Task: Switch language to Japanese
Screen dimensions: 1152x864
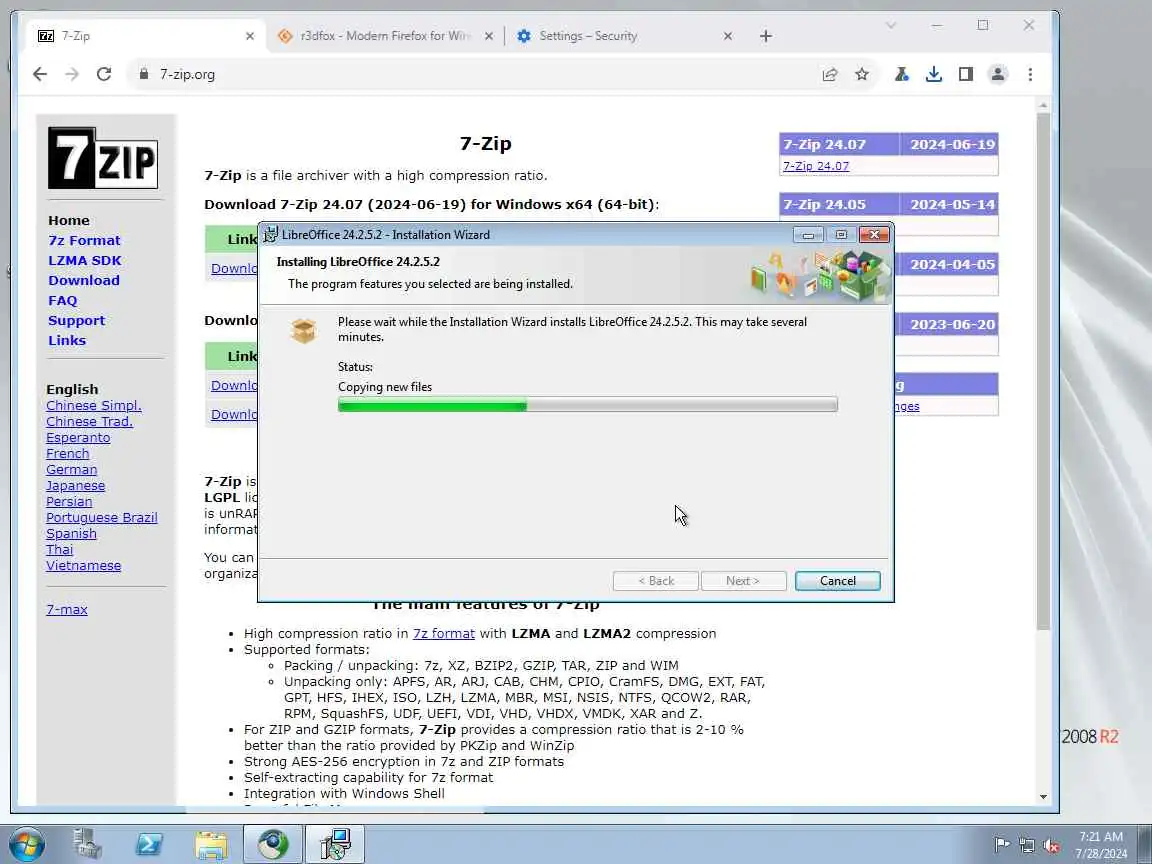Action: coord(76,486)
